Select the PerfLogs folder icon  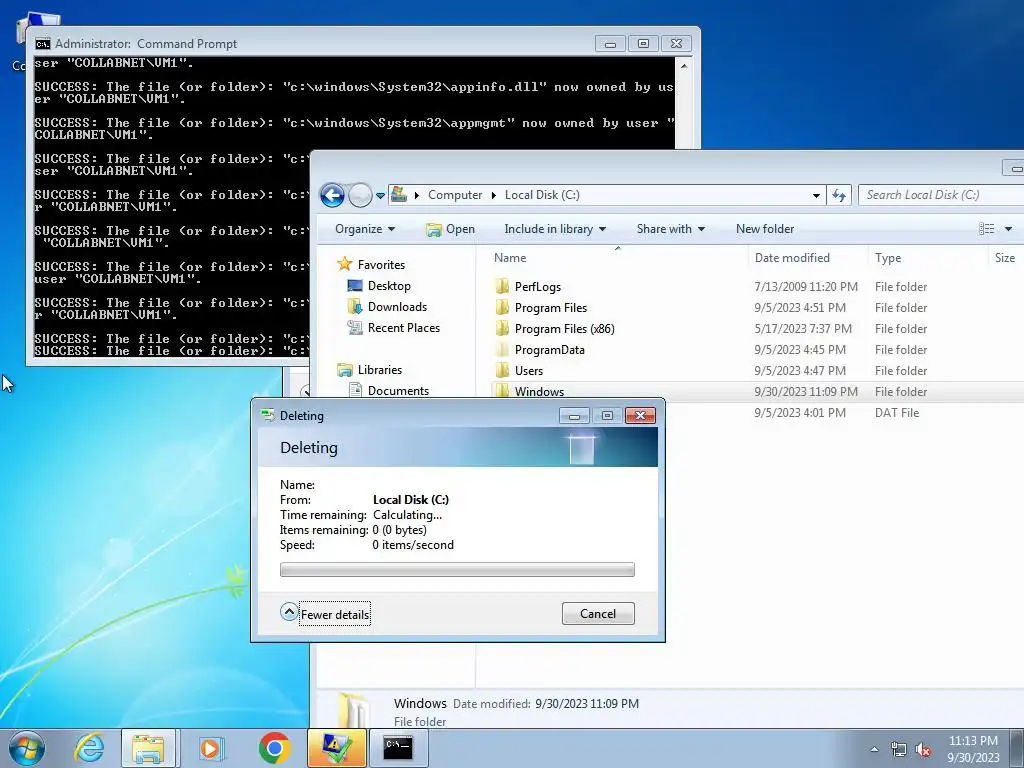click(x=502, y=286)
